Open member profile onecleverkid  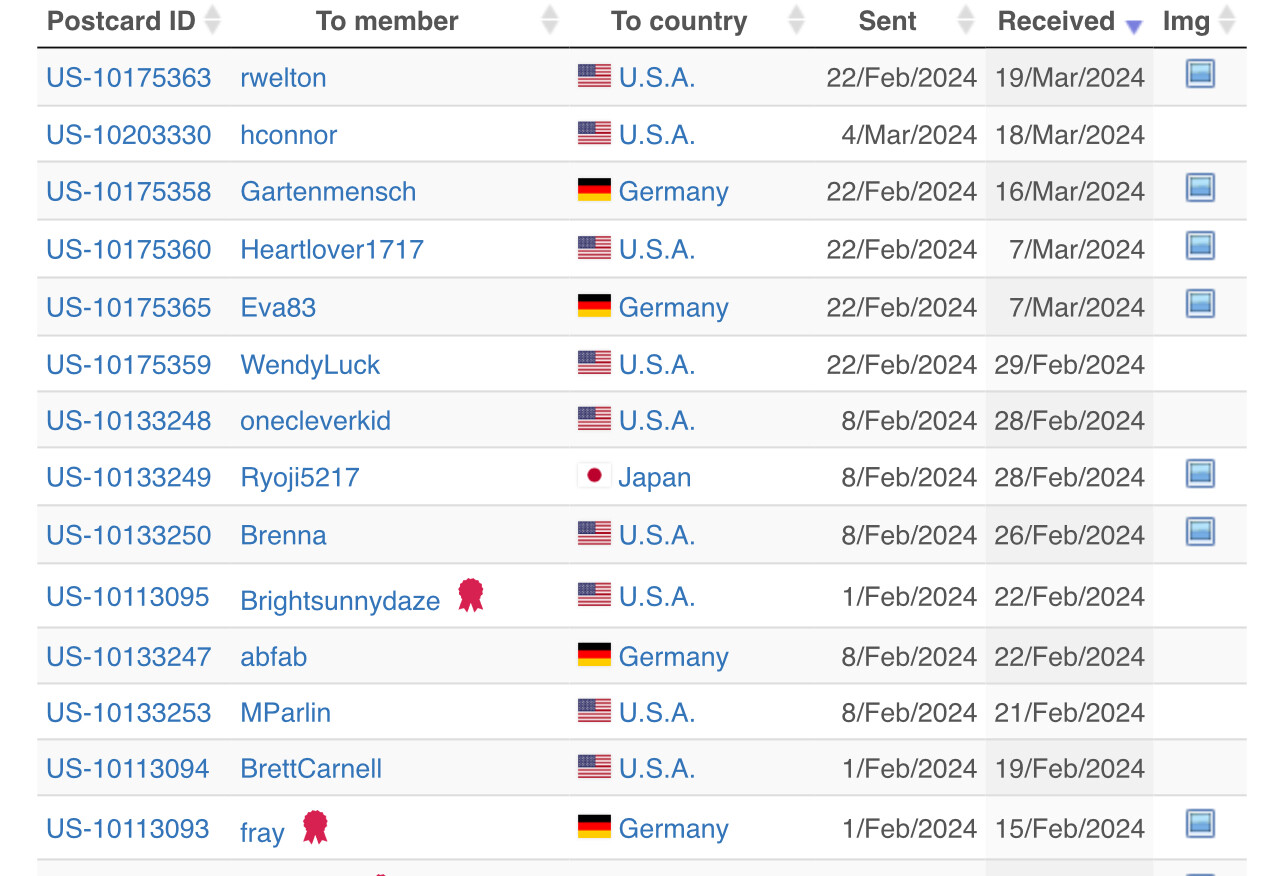tap(315, 421)
